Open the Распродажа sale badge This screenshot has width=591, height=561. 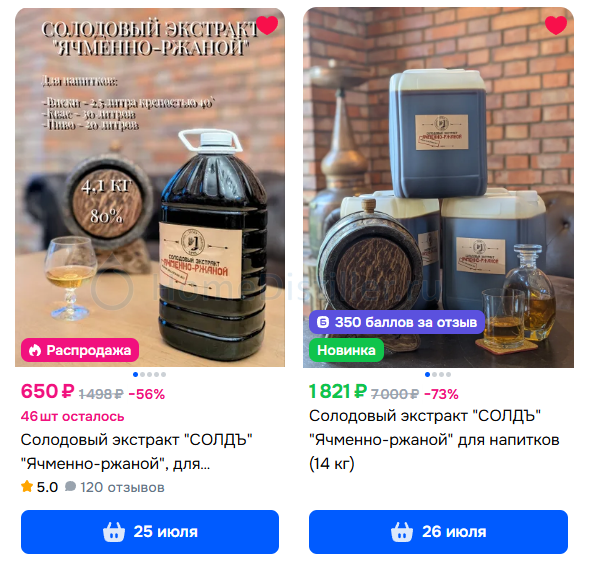[x=80, y=350]
